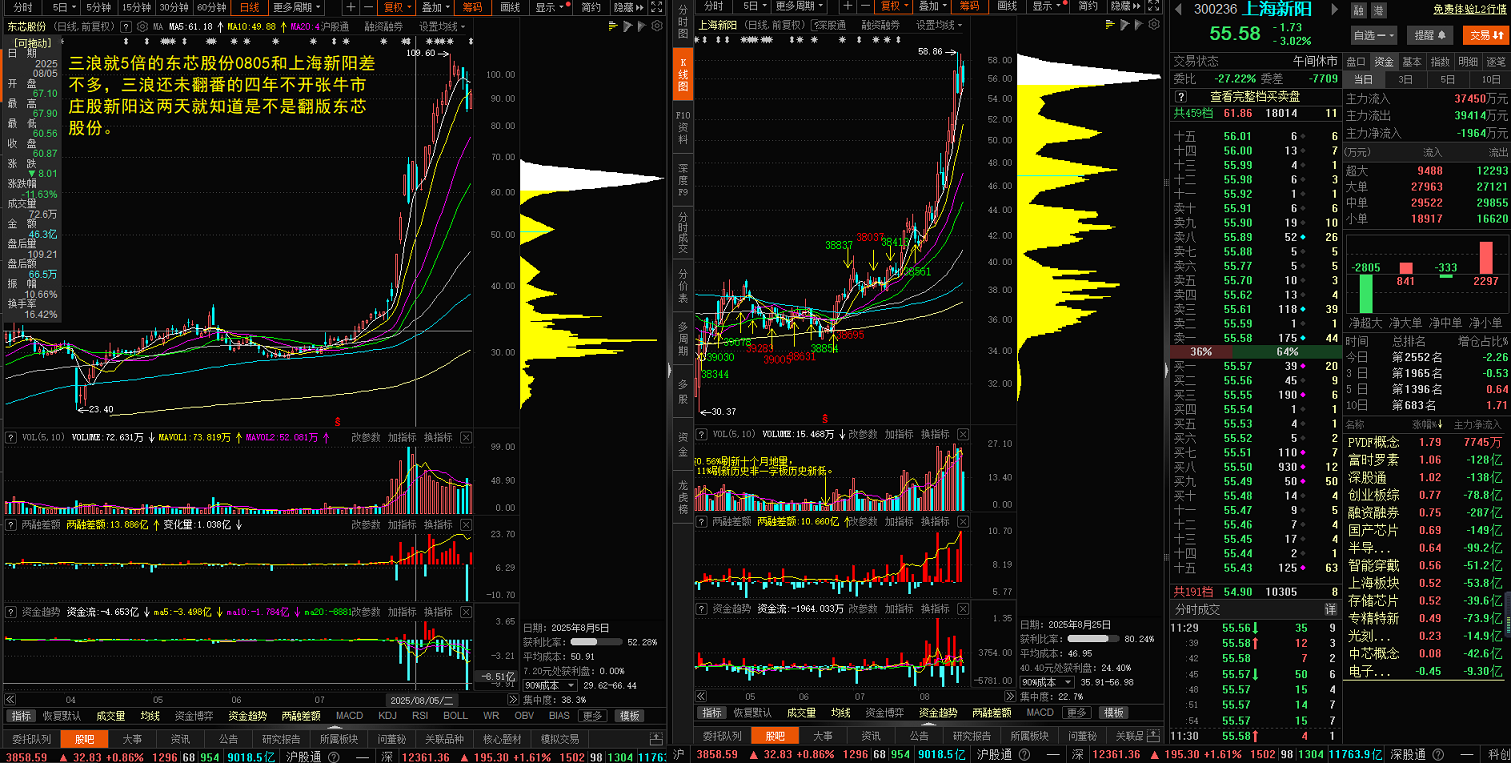
Task: Click 获利比率 progress bar under right chip chart
Action: 1093,638
